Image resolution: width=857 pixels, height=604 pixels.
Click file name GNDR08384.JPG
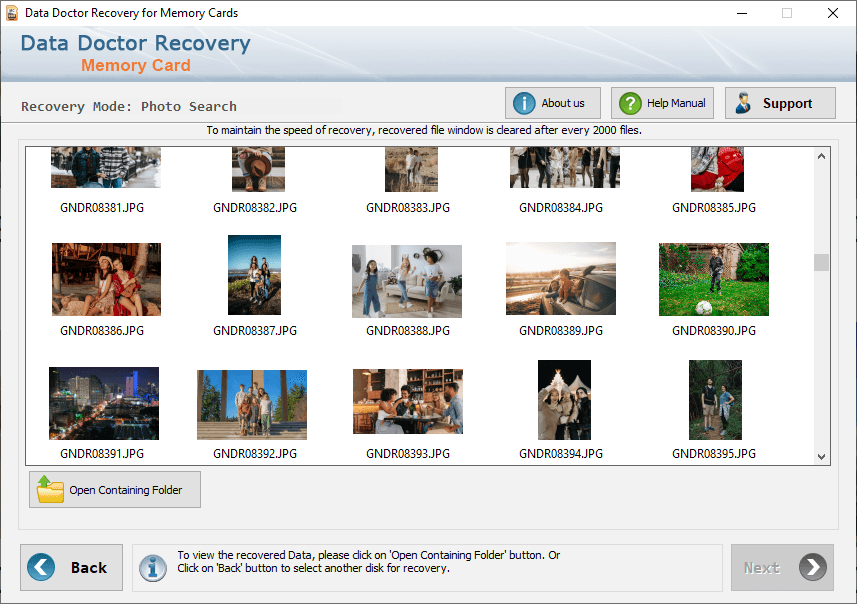click(561, 208)
